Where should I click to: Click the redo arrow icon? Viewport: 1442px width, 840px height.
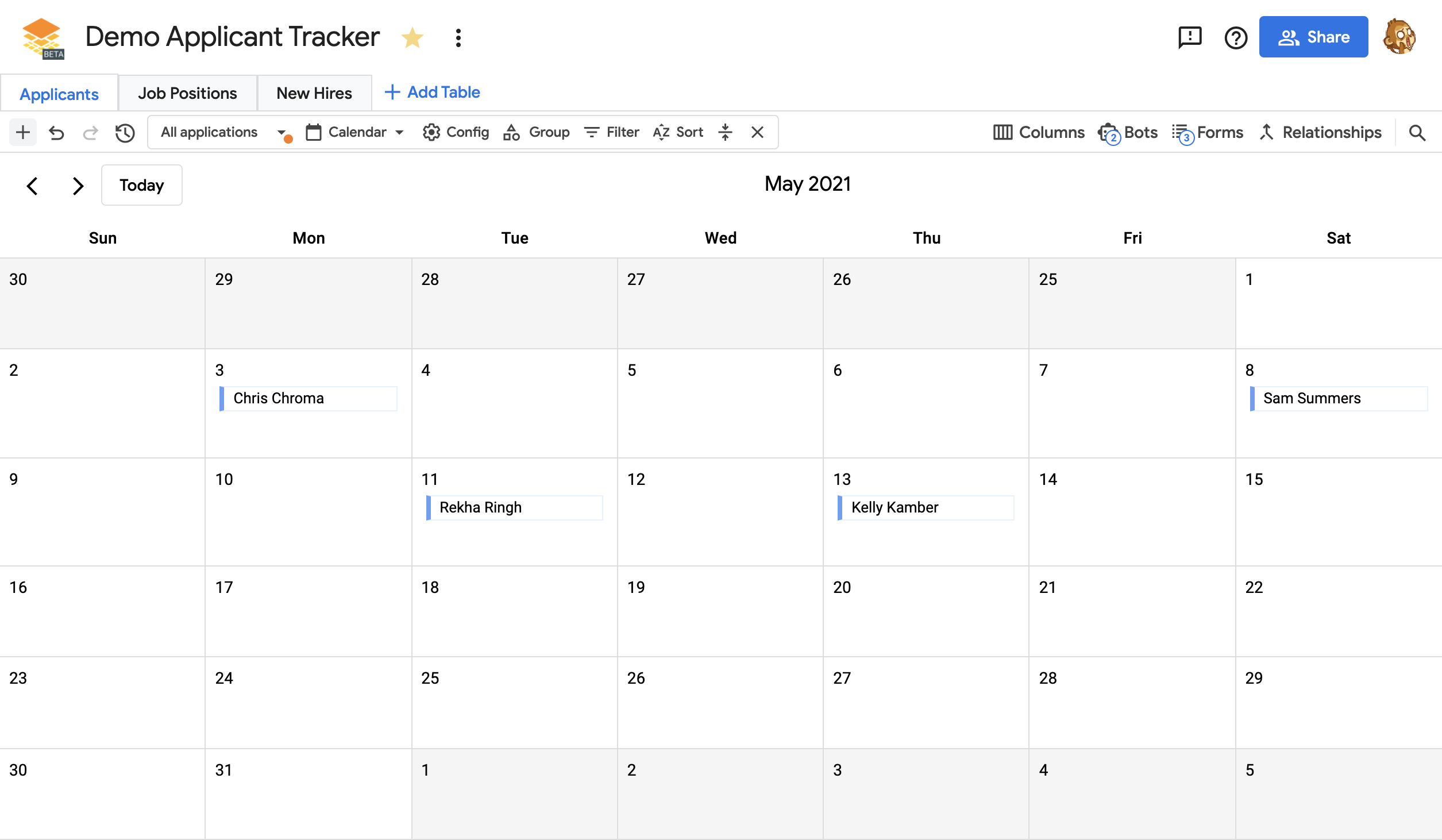point(90,133)
